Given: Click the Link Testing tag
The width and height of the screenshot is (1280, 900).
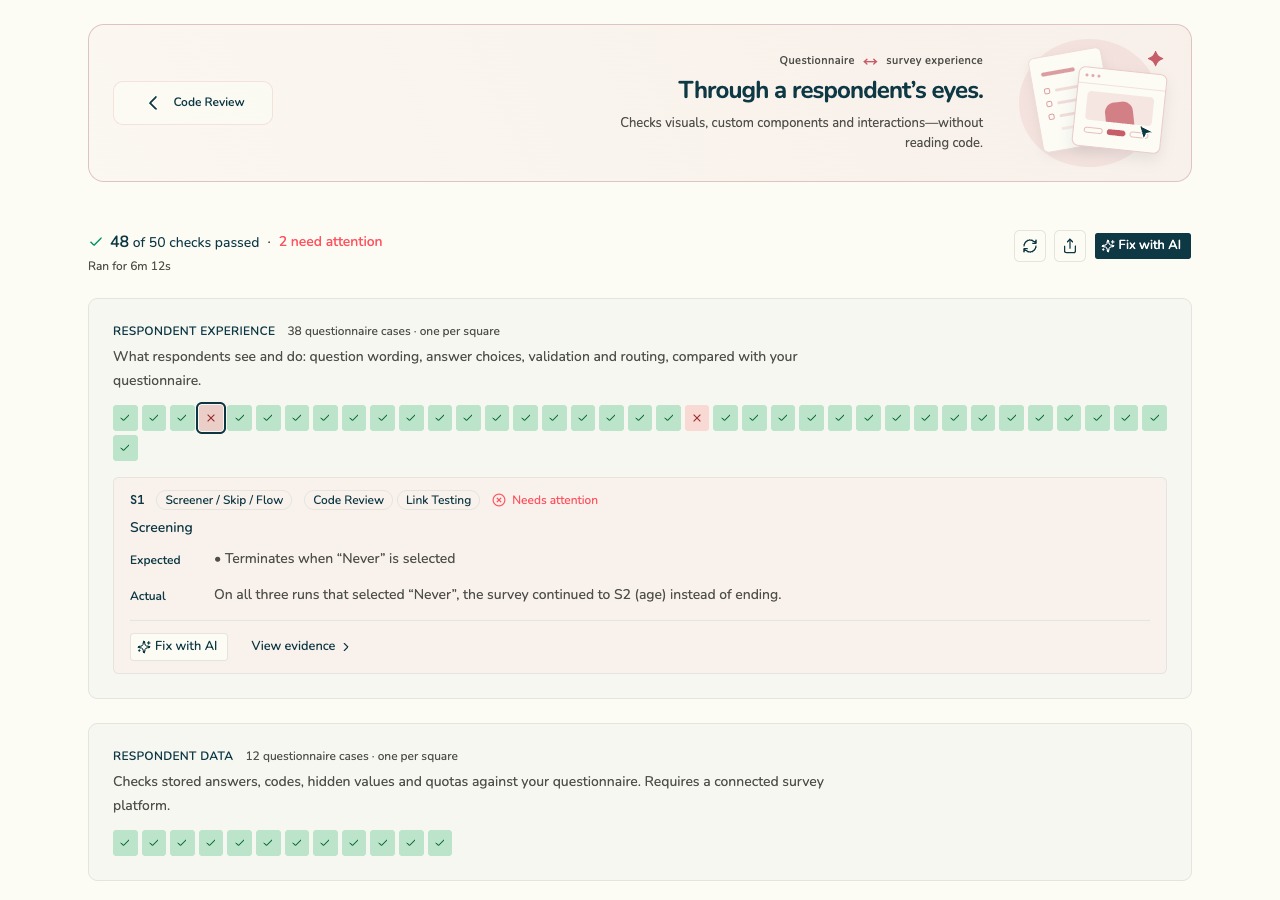Looking at the screenshot, I should coord(438,500).
